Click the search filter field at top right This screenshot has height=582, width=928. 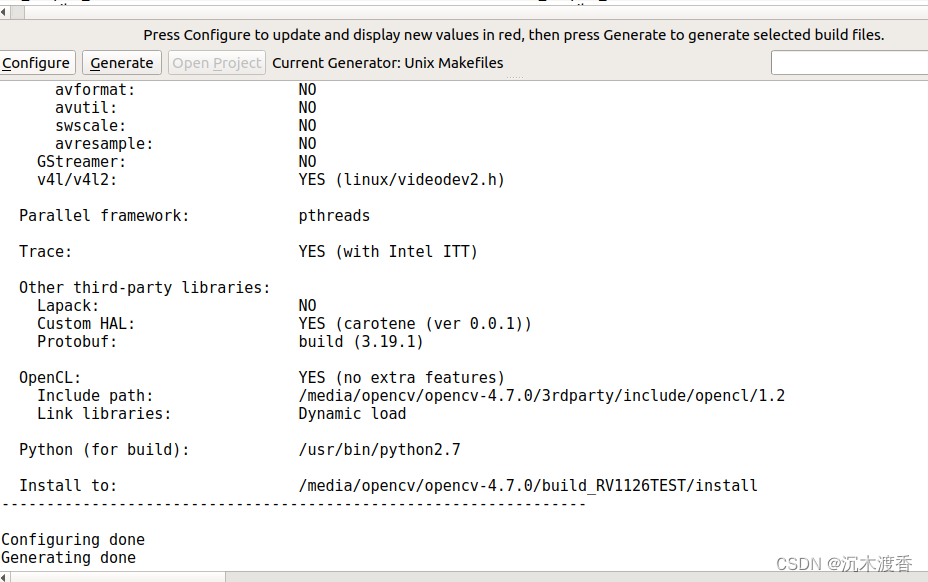tap(848, 62)
